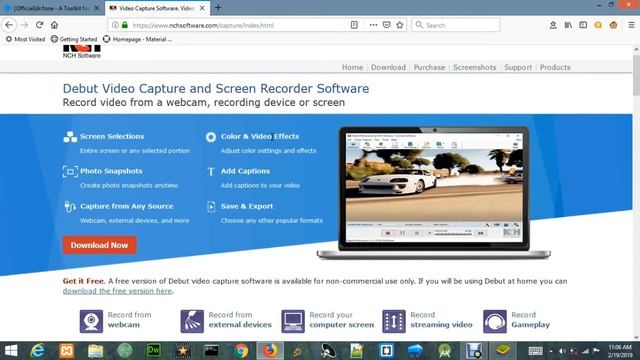This screenshot has height=360, width=640.
Task: Click the Search input field
Action: click(456, 25)
